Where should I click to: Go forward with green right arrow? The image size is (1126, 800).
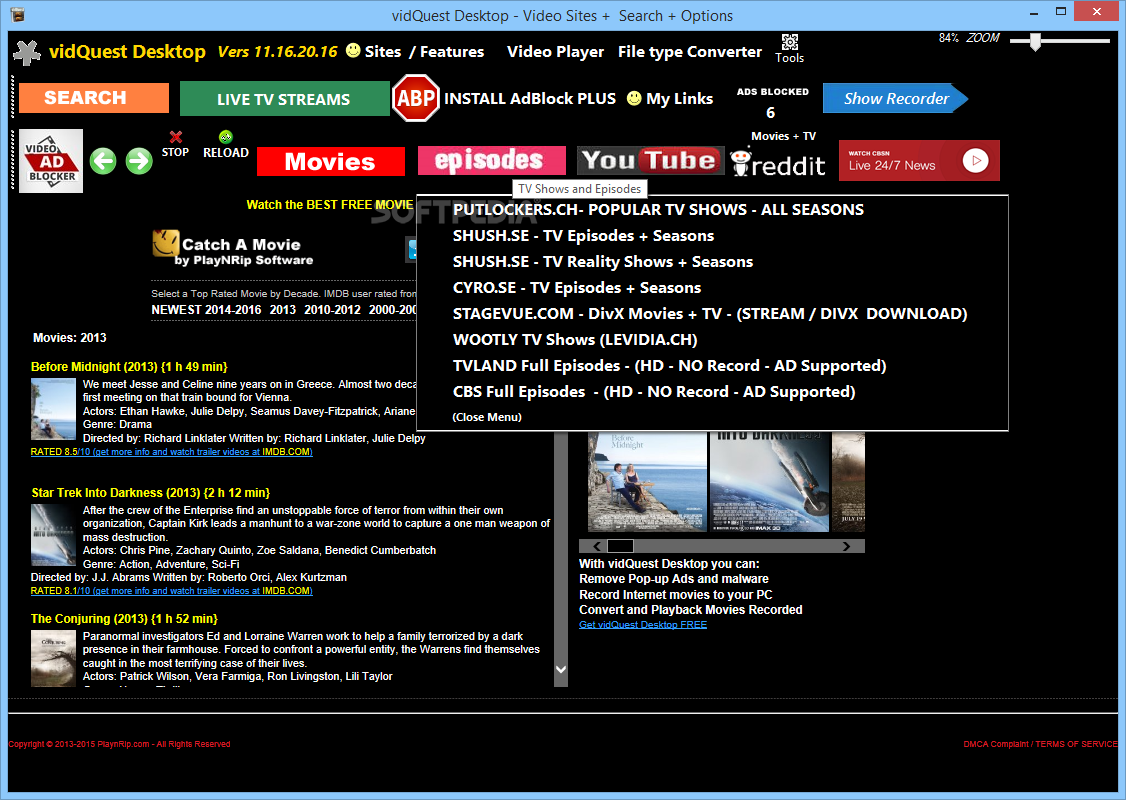click(139, 161)
